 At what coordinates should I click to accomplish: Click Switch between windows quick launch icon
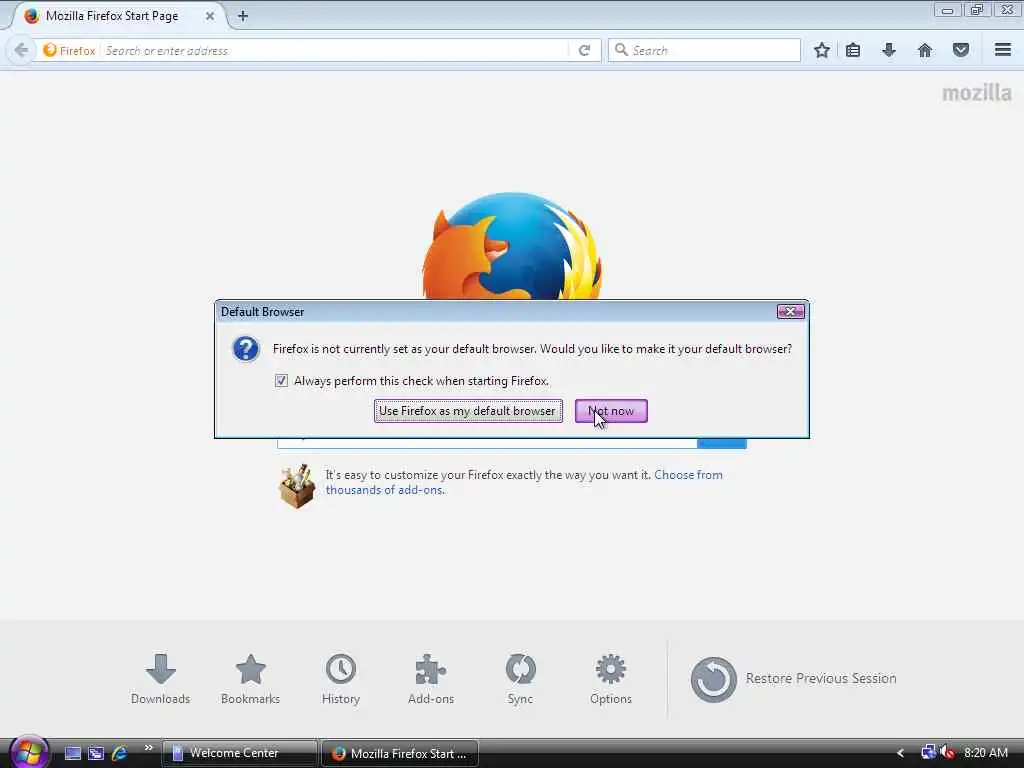pyautogui.click(x=96, y=754)
